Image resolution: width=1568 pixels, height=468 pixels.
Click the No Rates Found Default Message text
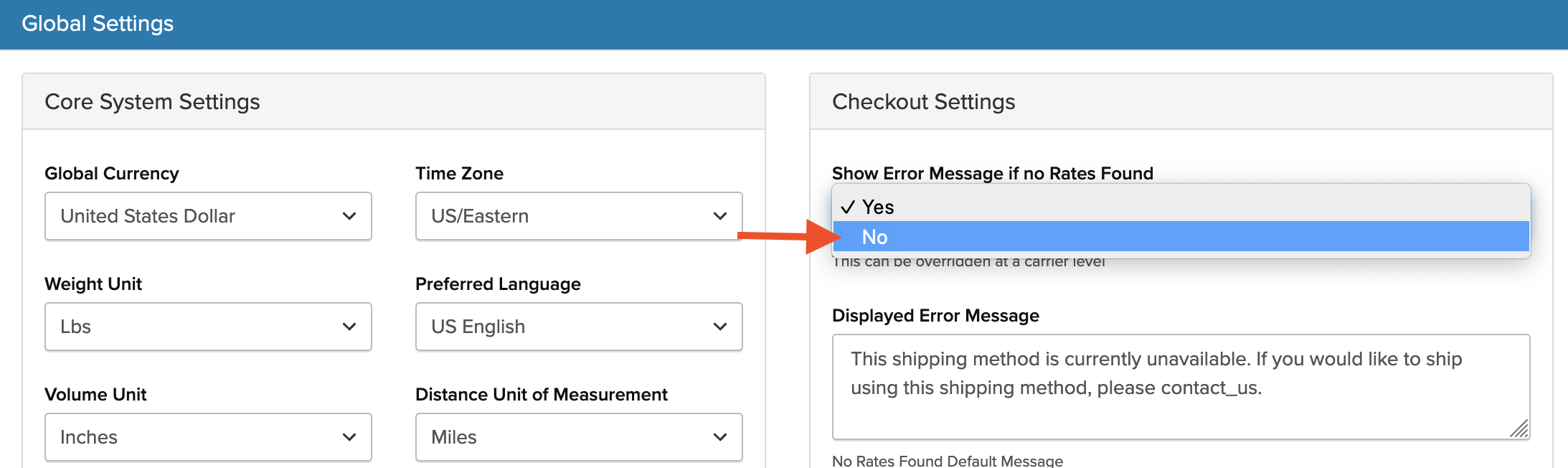tap(947, 461)
